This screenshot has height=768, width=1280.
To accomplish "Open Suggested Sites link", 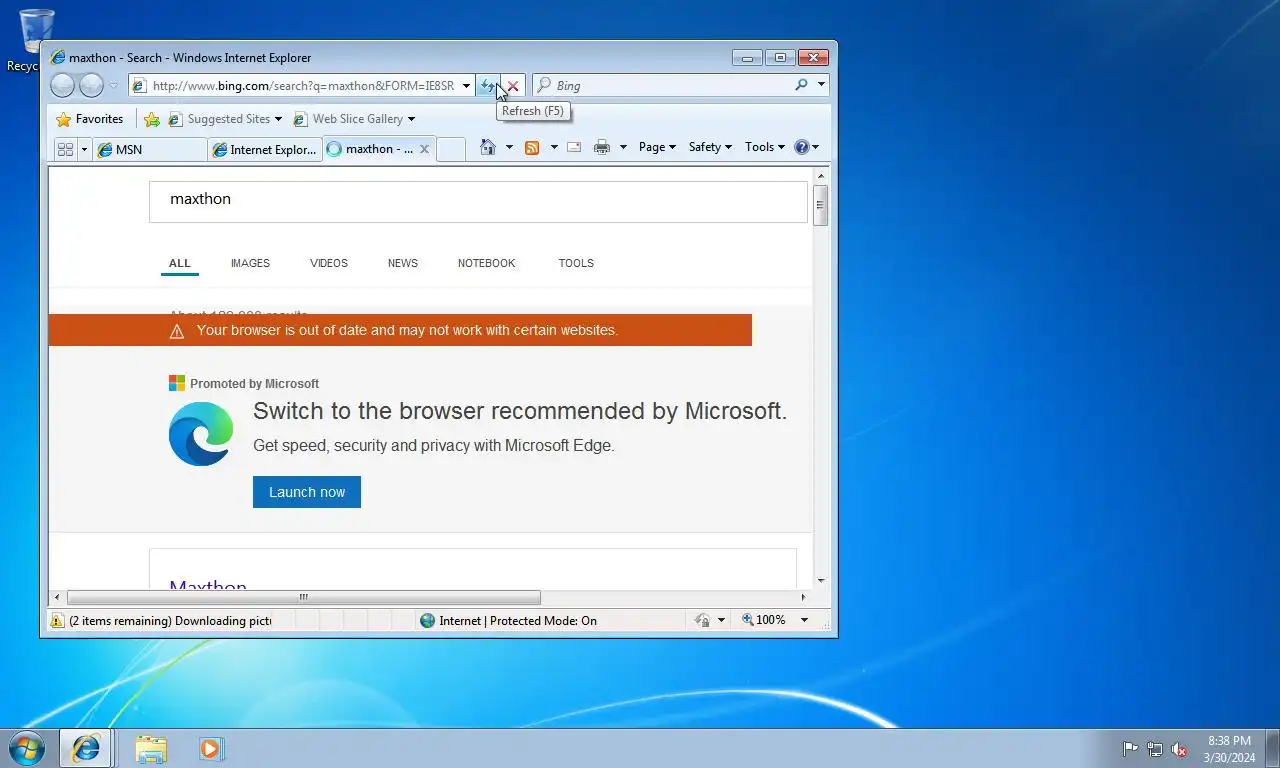I will [x=225, y=119].
